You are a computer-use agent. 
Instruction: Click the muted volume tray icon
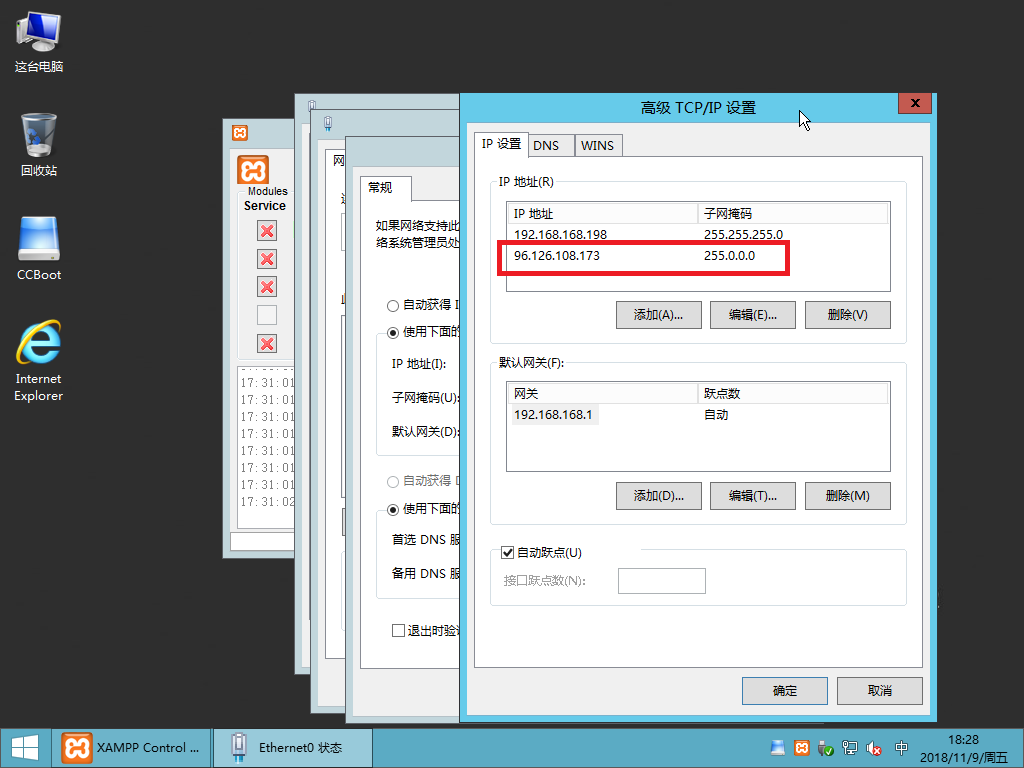click(x=873, y=748)
